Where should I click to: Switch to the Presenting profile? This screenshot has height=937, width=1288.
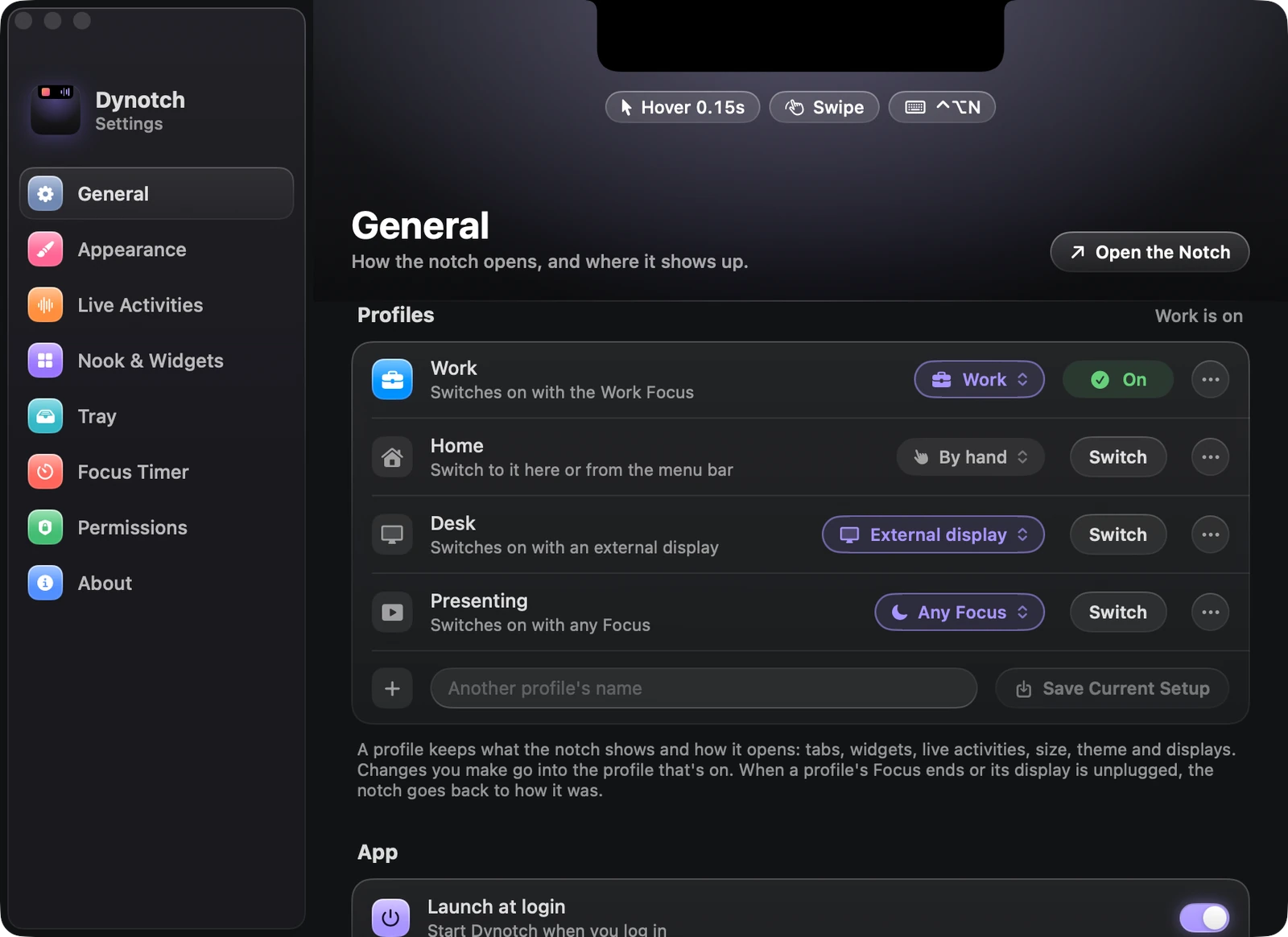[1117, 613]
